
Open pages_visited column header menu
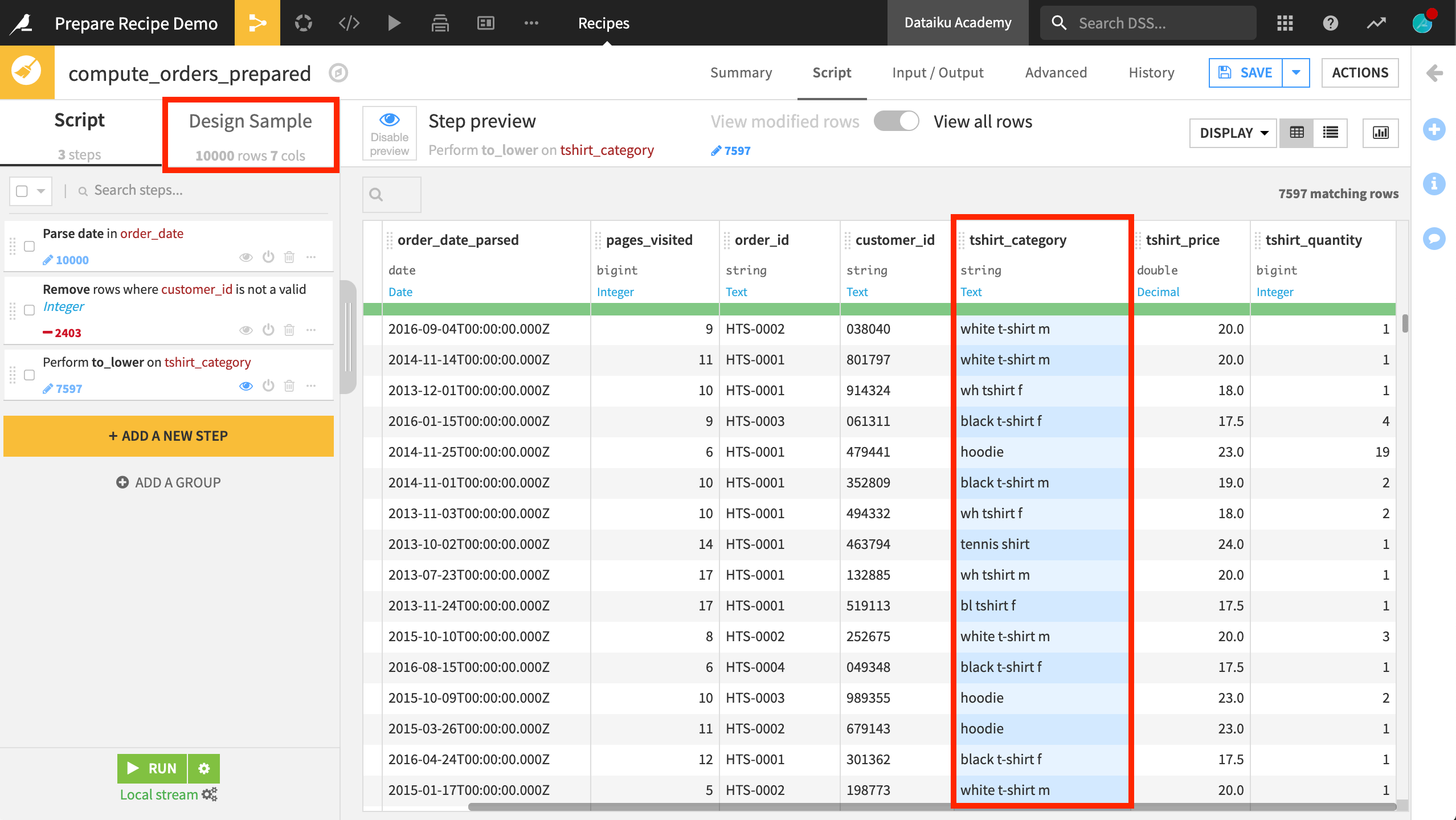pyautogui.click(x=649, y=240)
